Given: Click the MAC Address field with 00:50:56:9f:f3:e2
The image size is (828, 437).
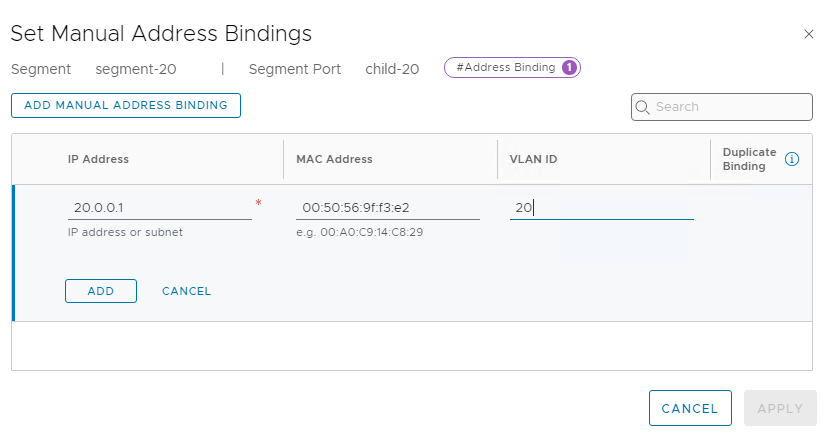Looking at the screenshot, I should 388,207.
